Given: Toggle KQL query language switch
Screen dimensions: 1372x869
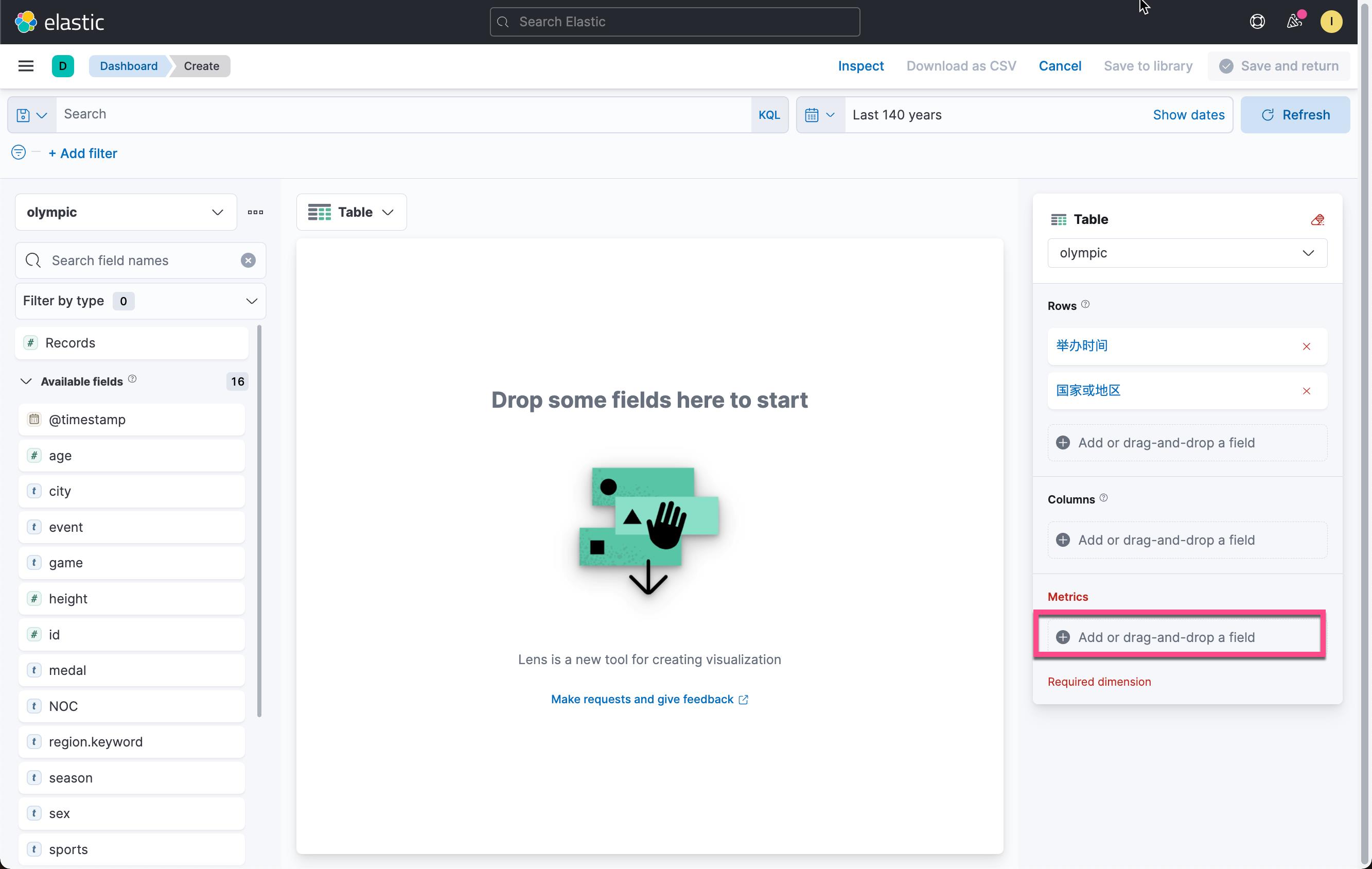Looking at the screenshot, I should pos(769,115).
